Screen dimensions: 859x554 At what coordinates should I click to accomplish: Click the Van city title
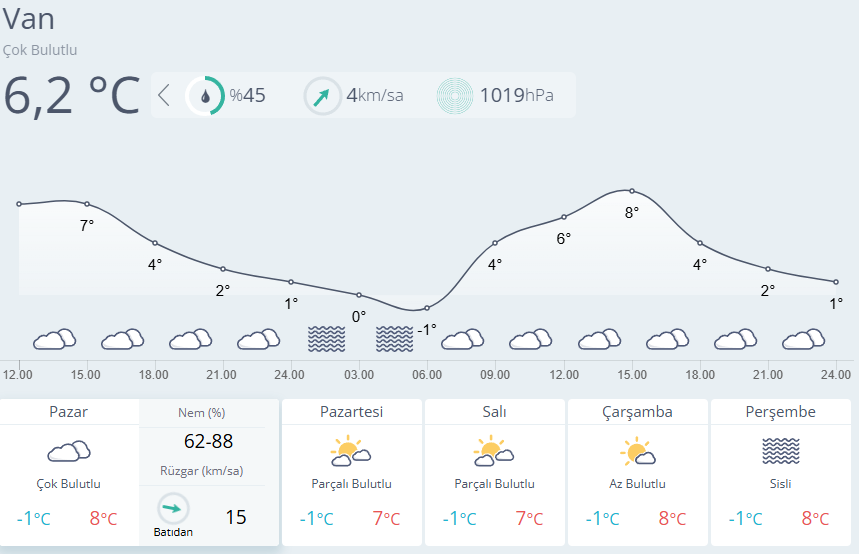[x=29, y=18]
